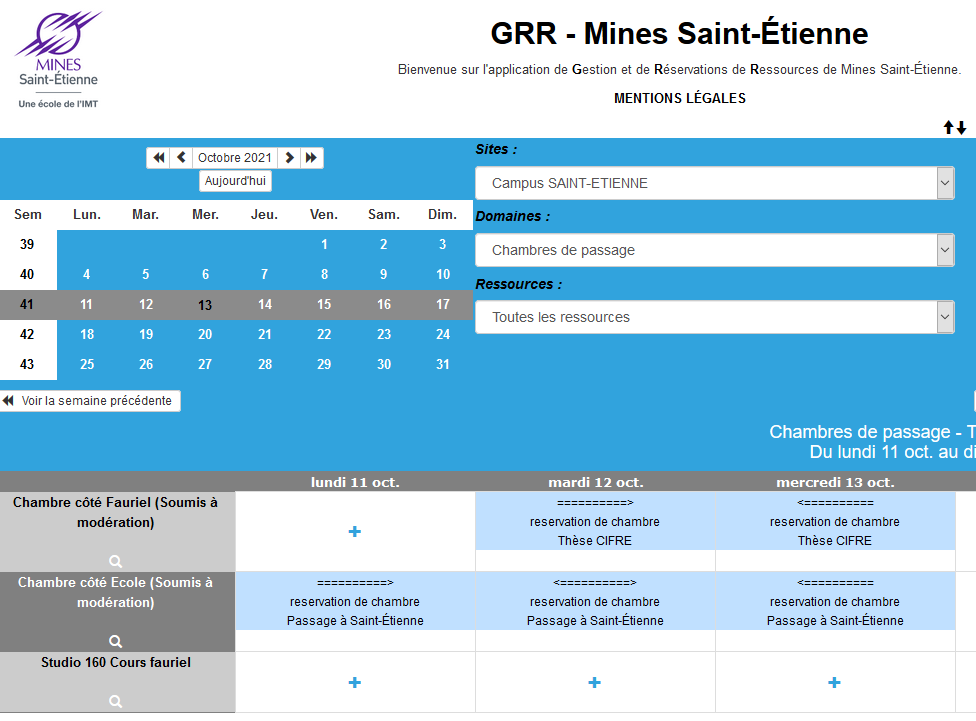
Task: Jump forward one year with double-right arrow
Action: click(x=311, y=158)
